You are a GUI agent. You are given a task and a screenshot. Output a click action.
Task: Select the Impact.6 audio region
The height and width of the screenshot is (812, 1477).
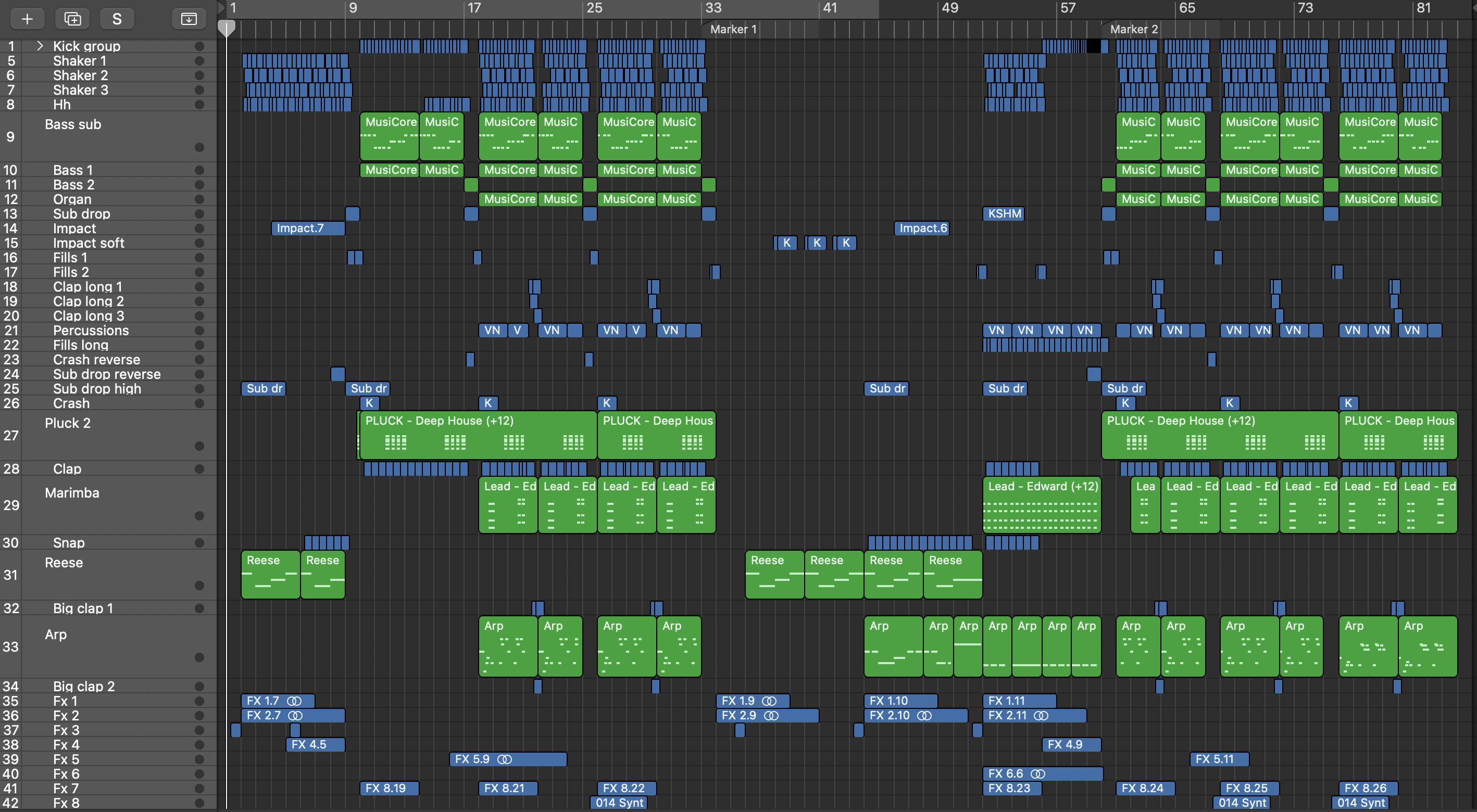922,228
